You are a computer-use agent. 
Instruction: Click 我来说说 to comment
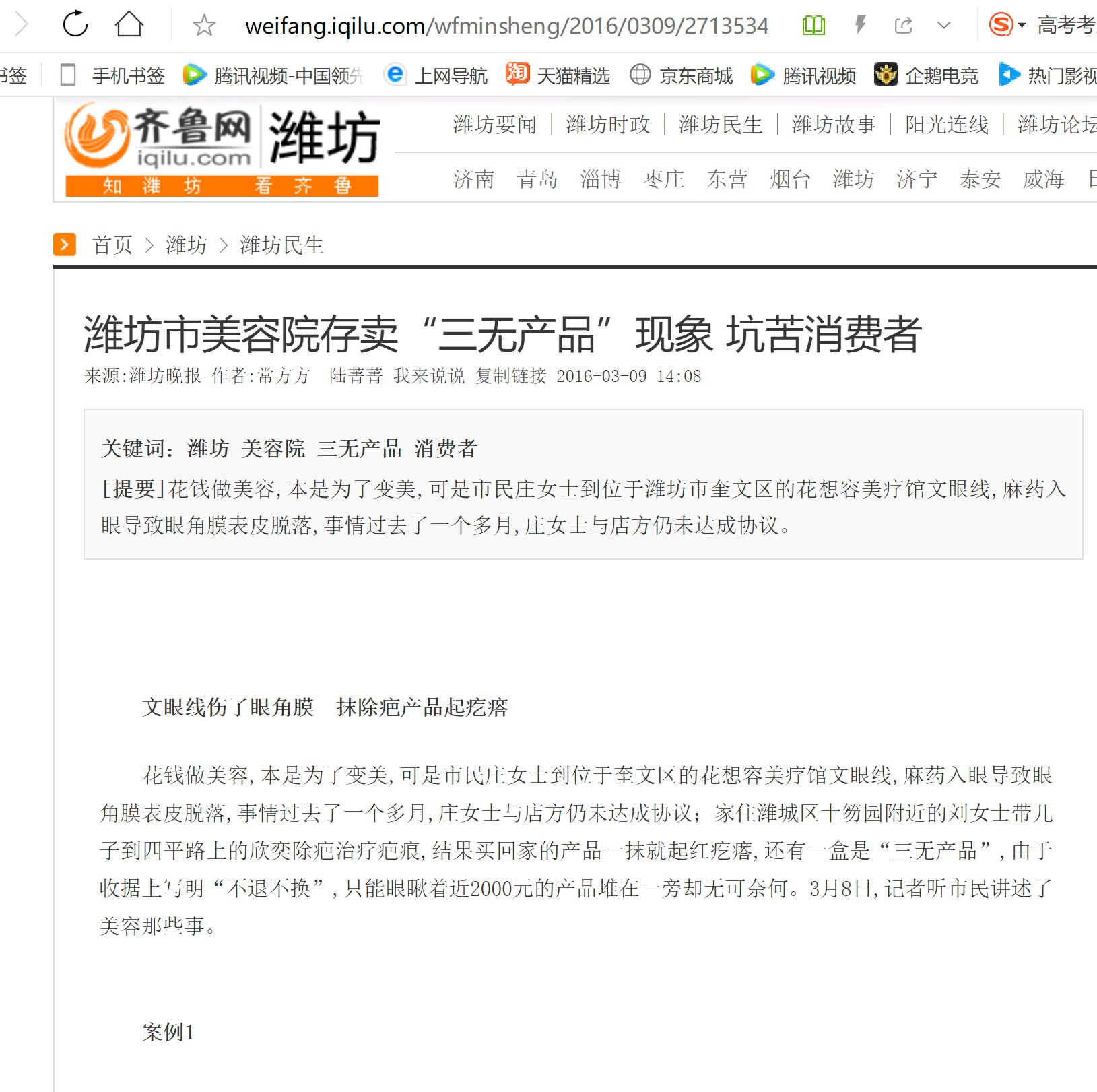tap(429, 376)
